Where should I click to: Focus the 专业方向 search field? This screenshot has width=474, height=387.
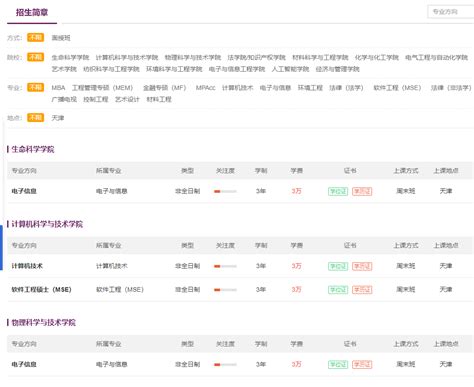[x=451, y=12]
